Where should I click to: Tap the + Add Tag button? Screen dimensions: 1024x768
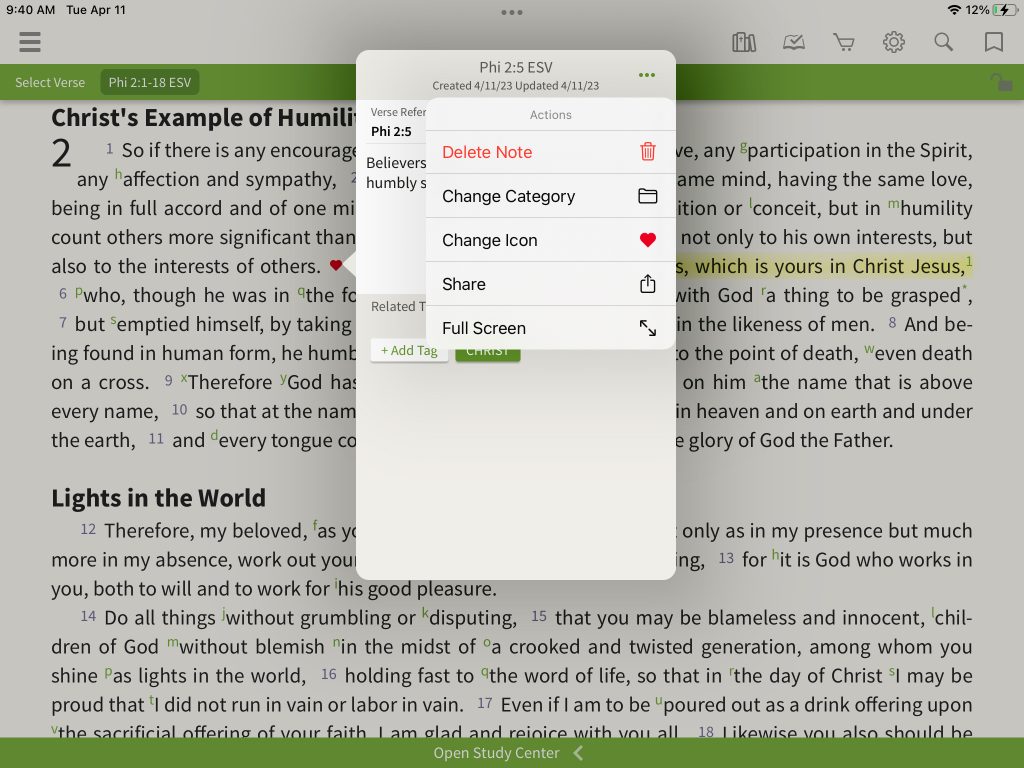[x=409, y=351]
